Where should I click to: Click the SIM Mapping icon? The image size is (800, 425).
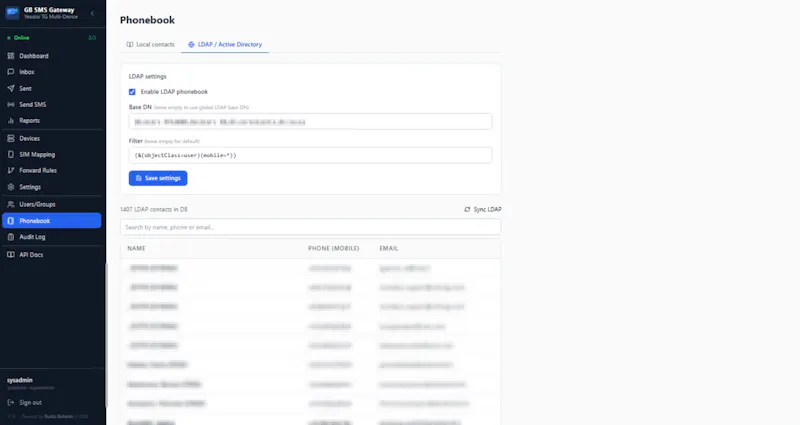point(11,154)
